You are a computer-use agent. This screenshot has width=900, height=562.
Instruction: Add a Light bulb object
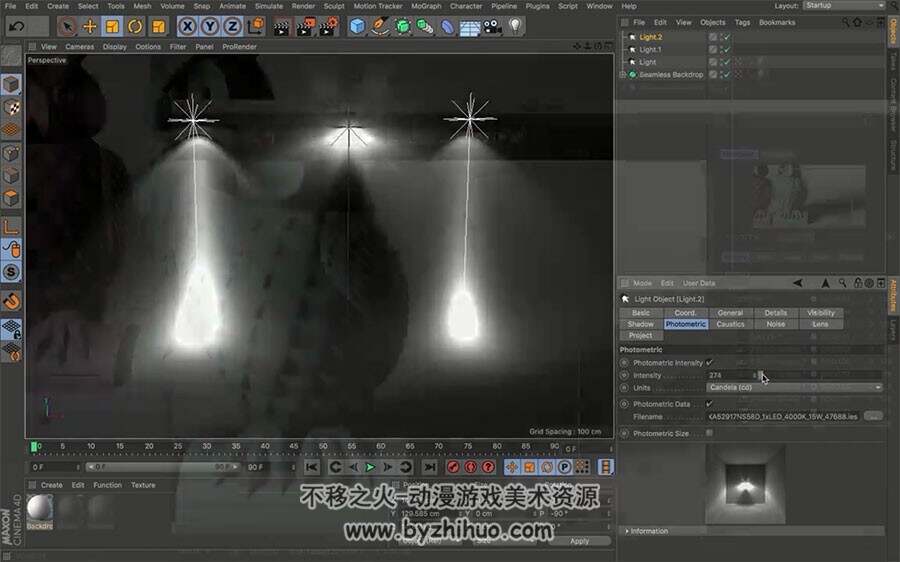click(x=515, y=26)
